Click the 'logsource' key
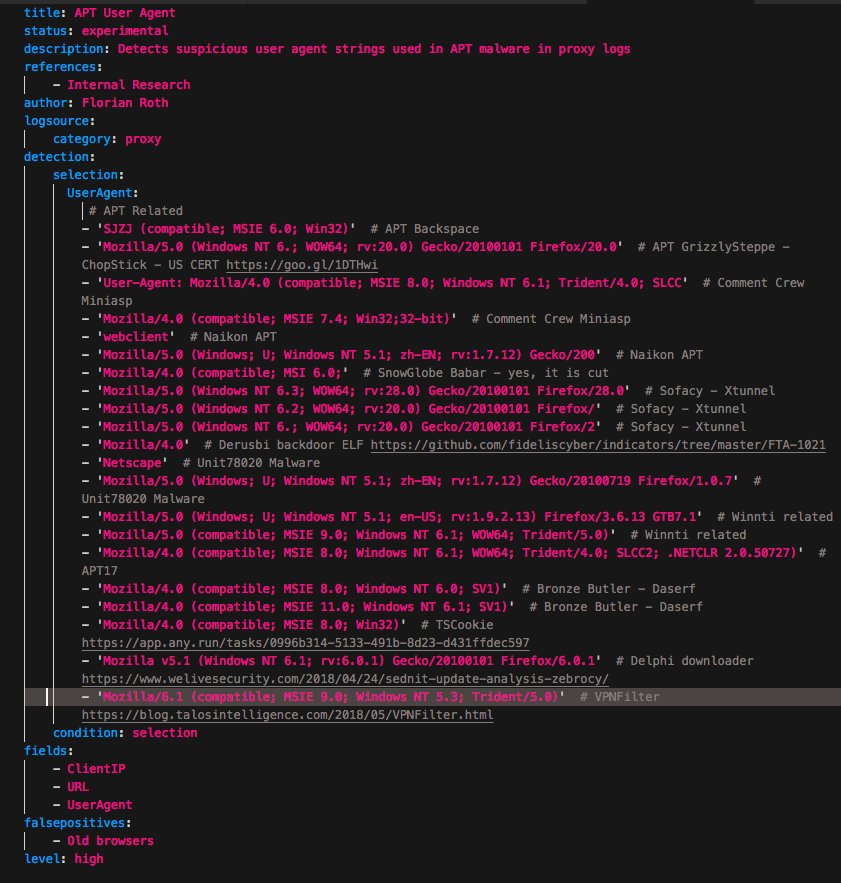Image resolution: width=841 pixels, height=883 pixels. [56, 121]
